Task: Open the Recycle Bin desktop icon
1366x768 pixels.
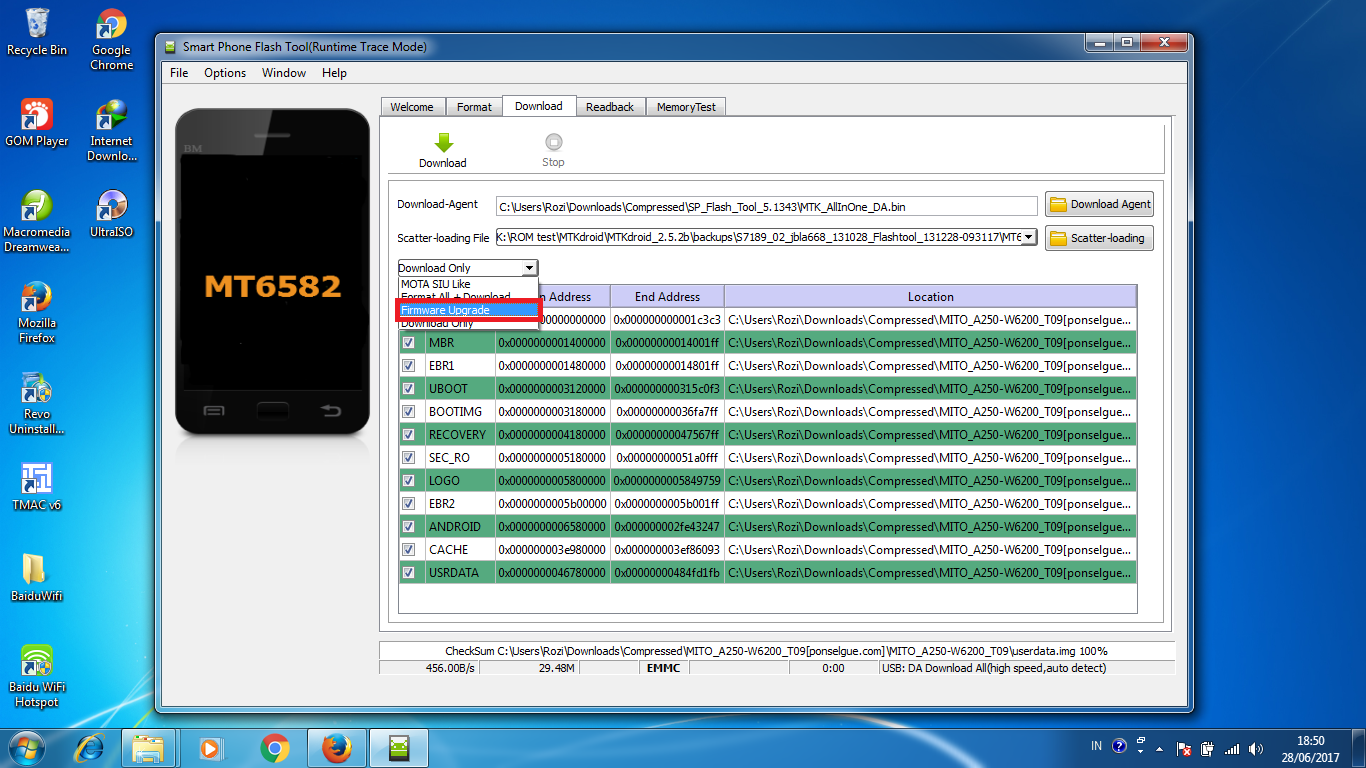Action: (37, 31)
